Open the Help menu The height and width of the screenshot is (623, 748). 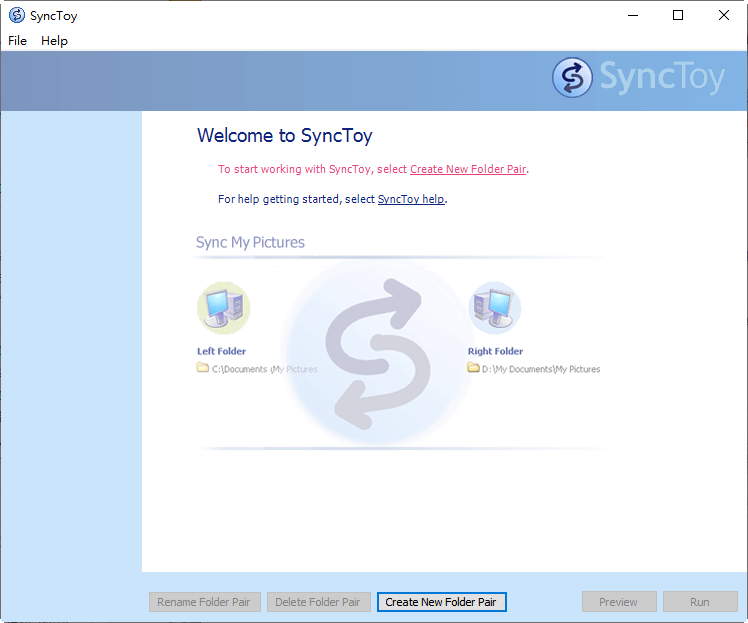click(54, 41)
